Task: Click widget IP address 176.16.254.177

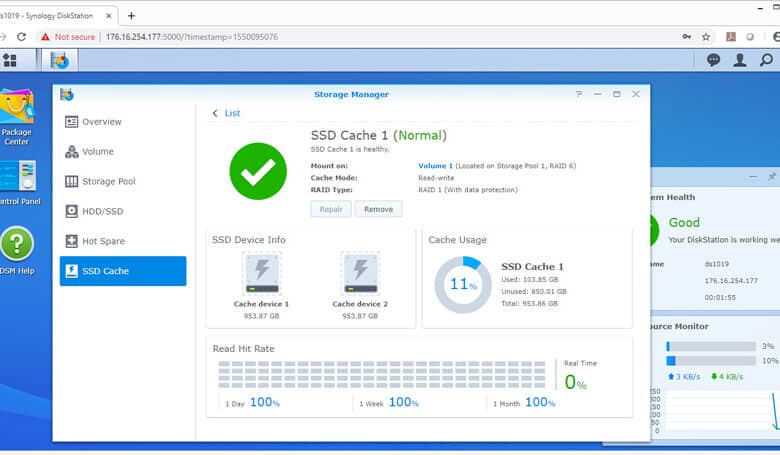Action: [x=731, y=281]
